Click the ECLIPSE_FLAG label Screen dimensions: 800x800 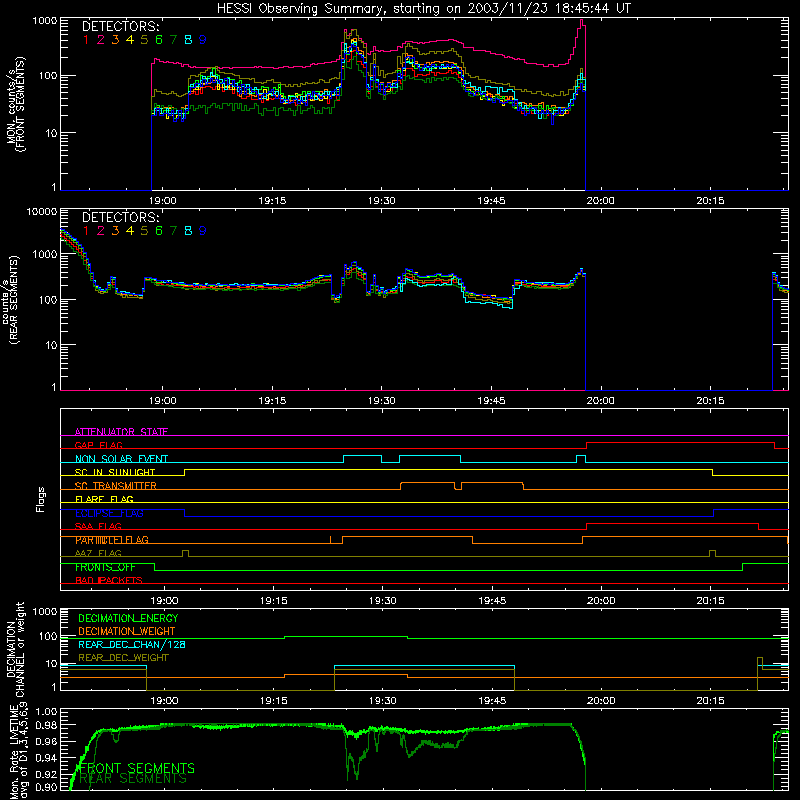109,513
